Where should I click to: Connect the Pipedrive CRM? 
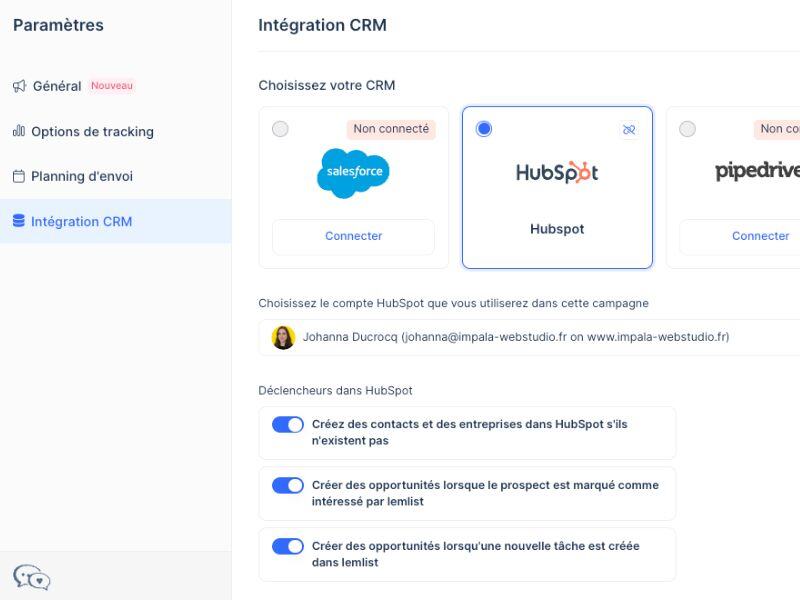[x=740, y=237]
